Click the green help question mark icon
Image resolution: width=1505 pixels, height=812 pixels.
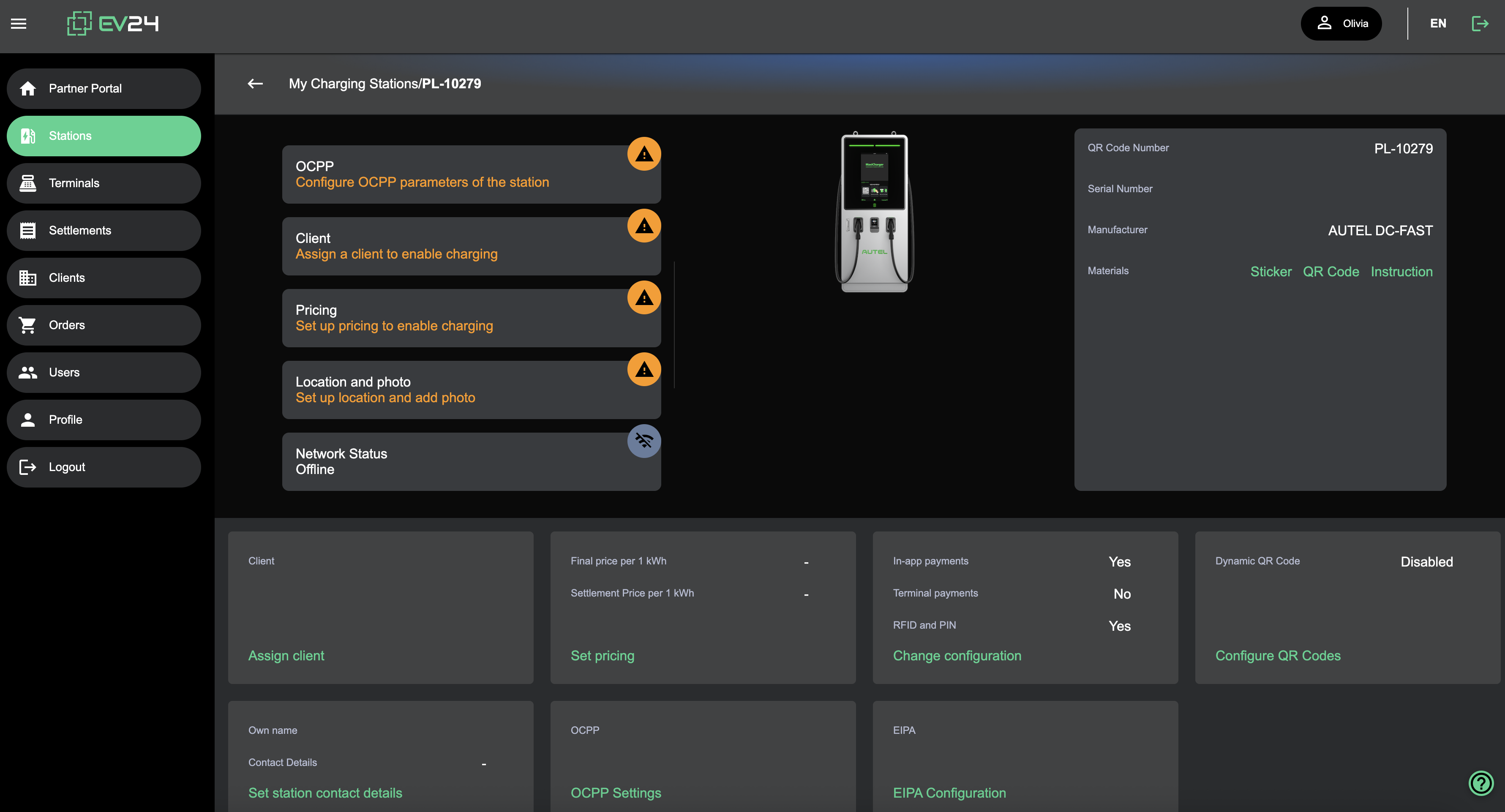1480,783
